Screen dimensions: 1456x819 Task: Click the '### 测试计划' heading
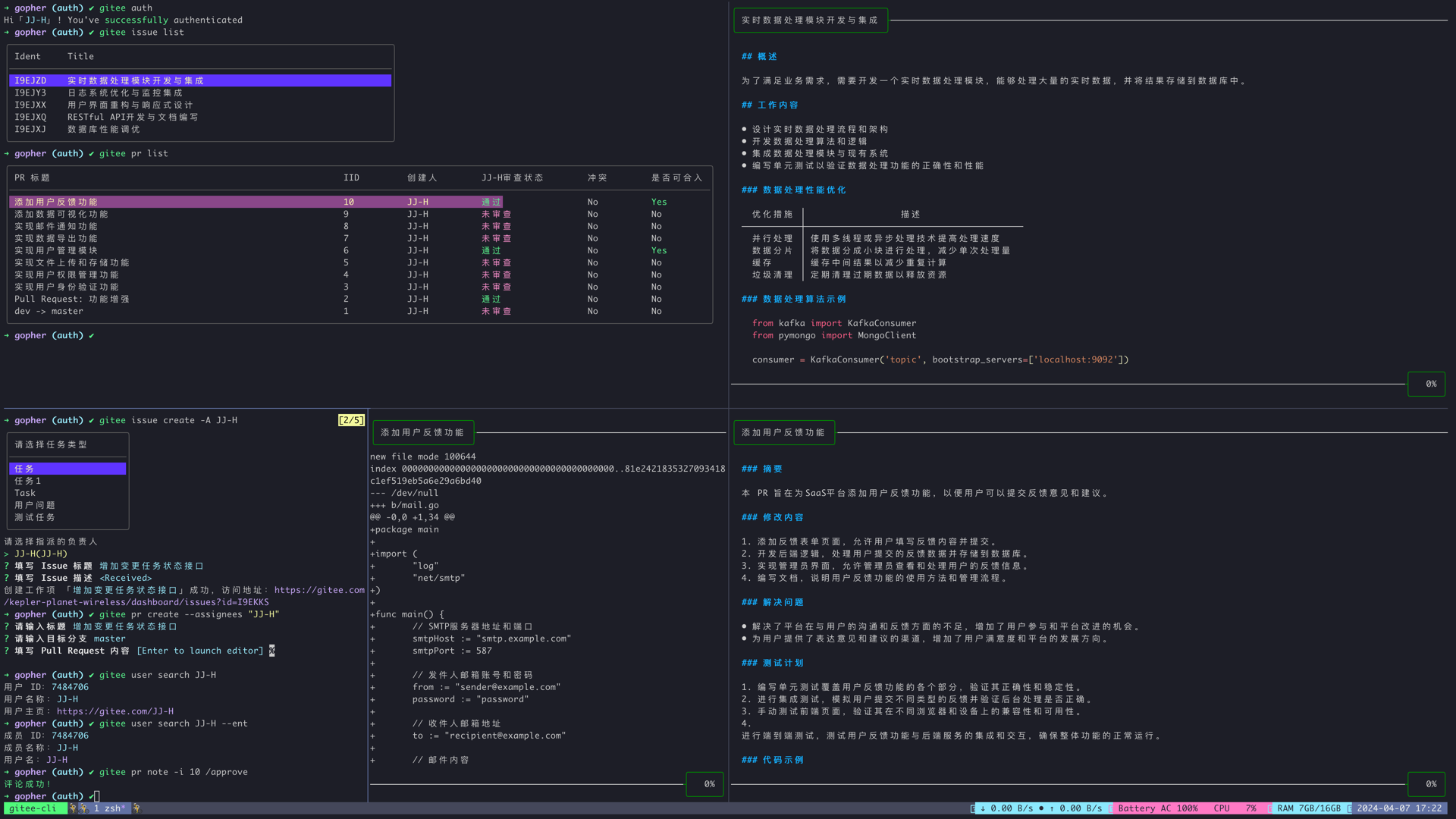click(x=772, y=663)
